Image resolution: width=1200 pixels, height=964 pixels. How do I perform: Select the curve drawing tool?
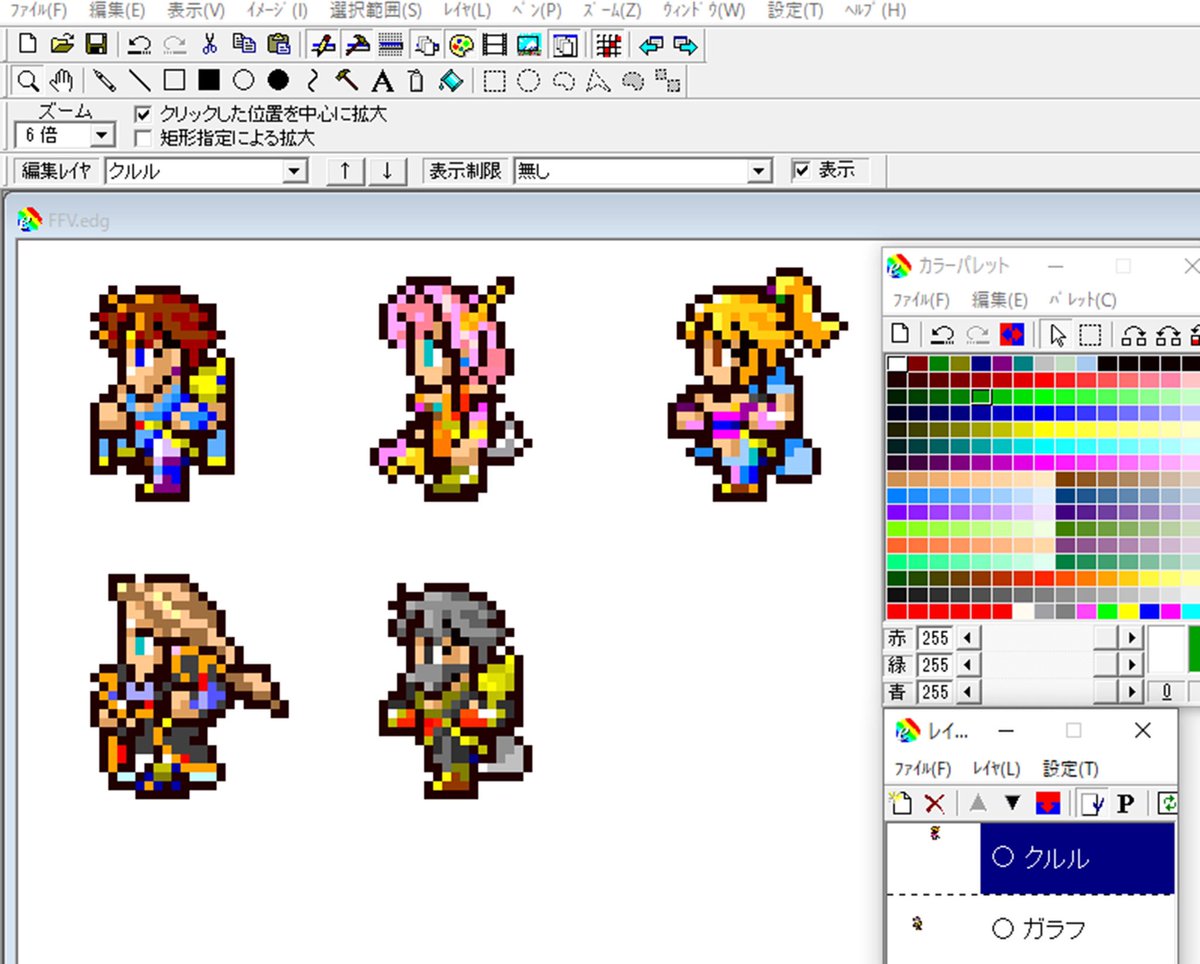point(313,80)
